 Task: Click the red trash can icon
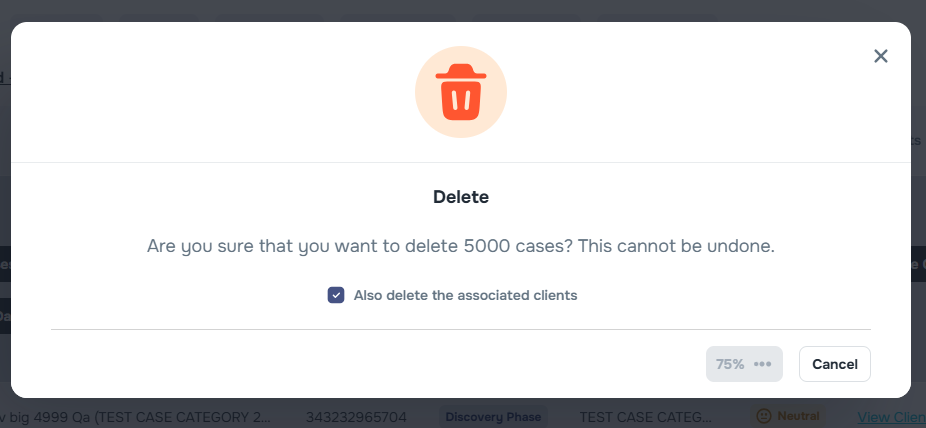point(461,91)
